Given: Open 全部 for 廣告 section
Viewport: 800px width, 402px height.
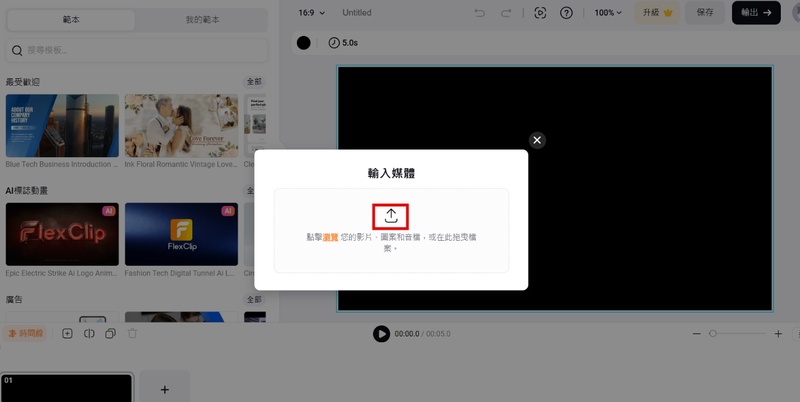Looking at the screenshot, I should click(254, 299).
